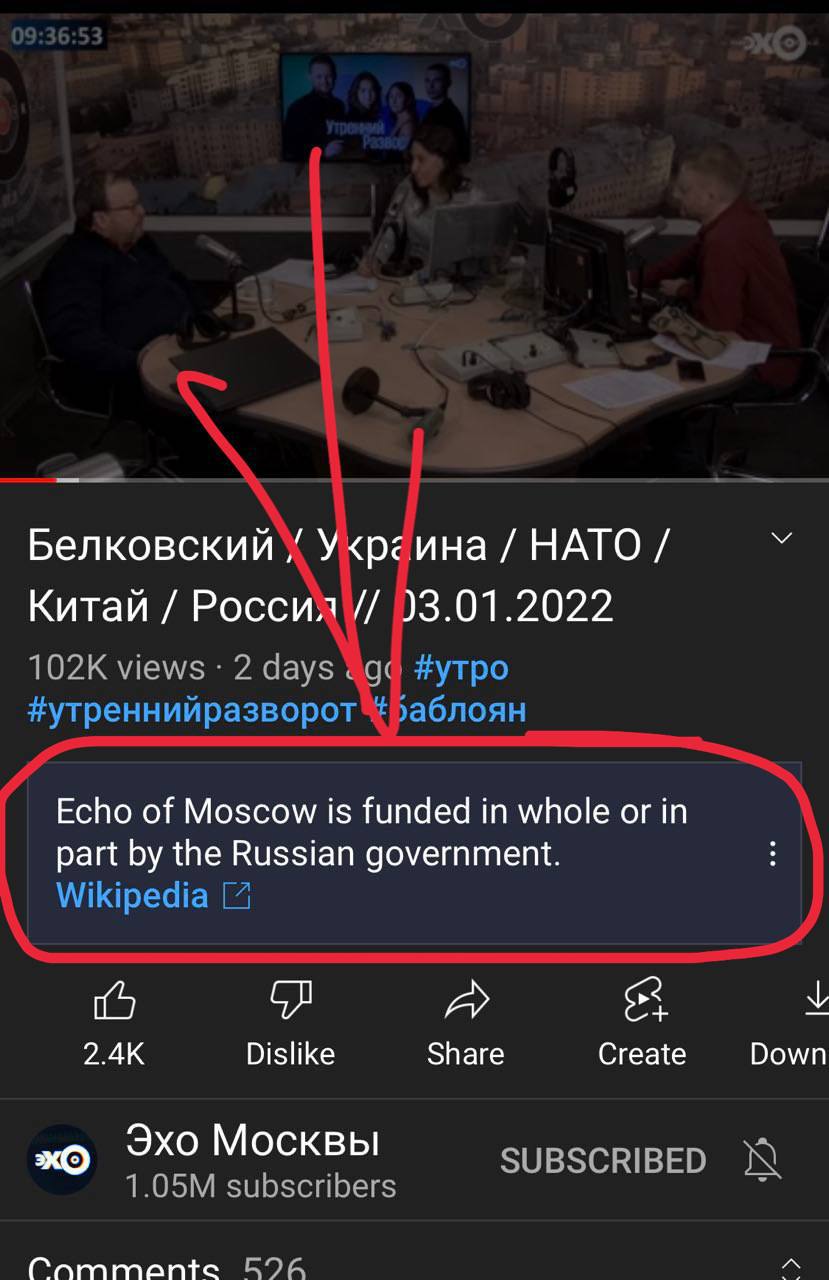Tap the Download arrow icon
The width and height of the screenshot is (829, 1280).
click(x=816, y=1001)
